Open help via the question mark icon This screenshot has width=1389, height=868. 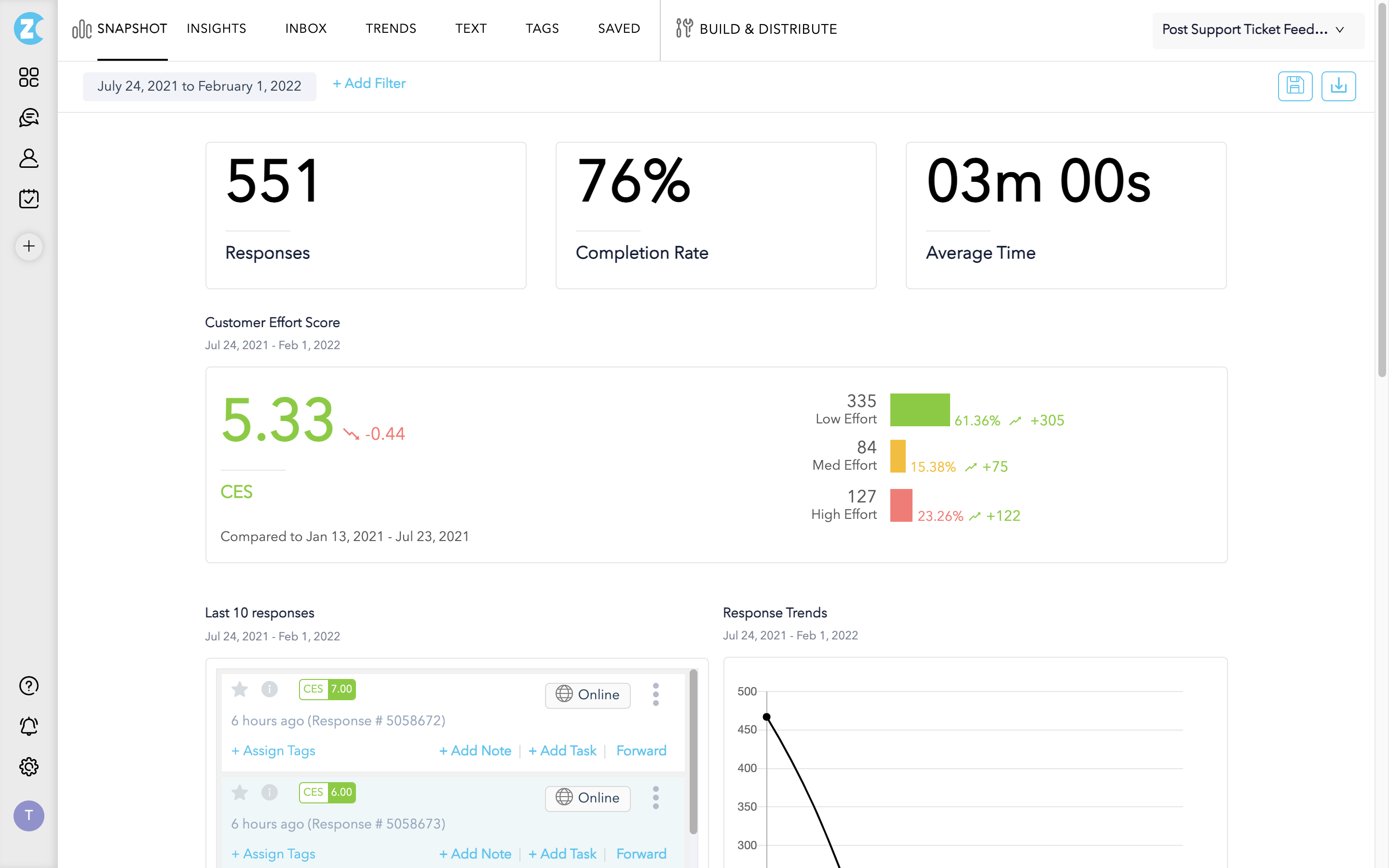29,685
